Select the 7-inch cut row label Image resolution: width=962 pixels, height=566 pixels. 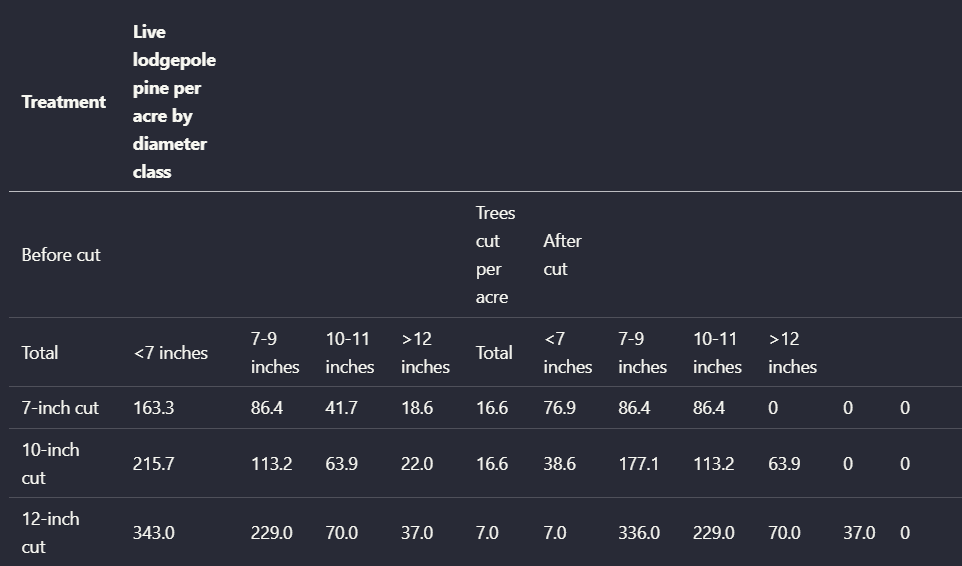pos(60,408)
